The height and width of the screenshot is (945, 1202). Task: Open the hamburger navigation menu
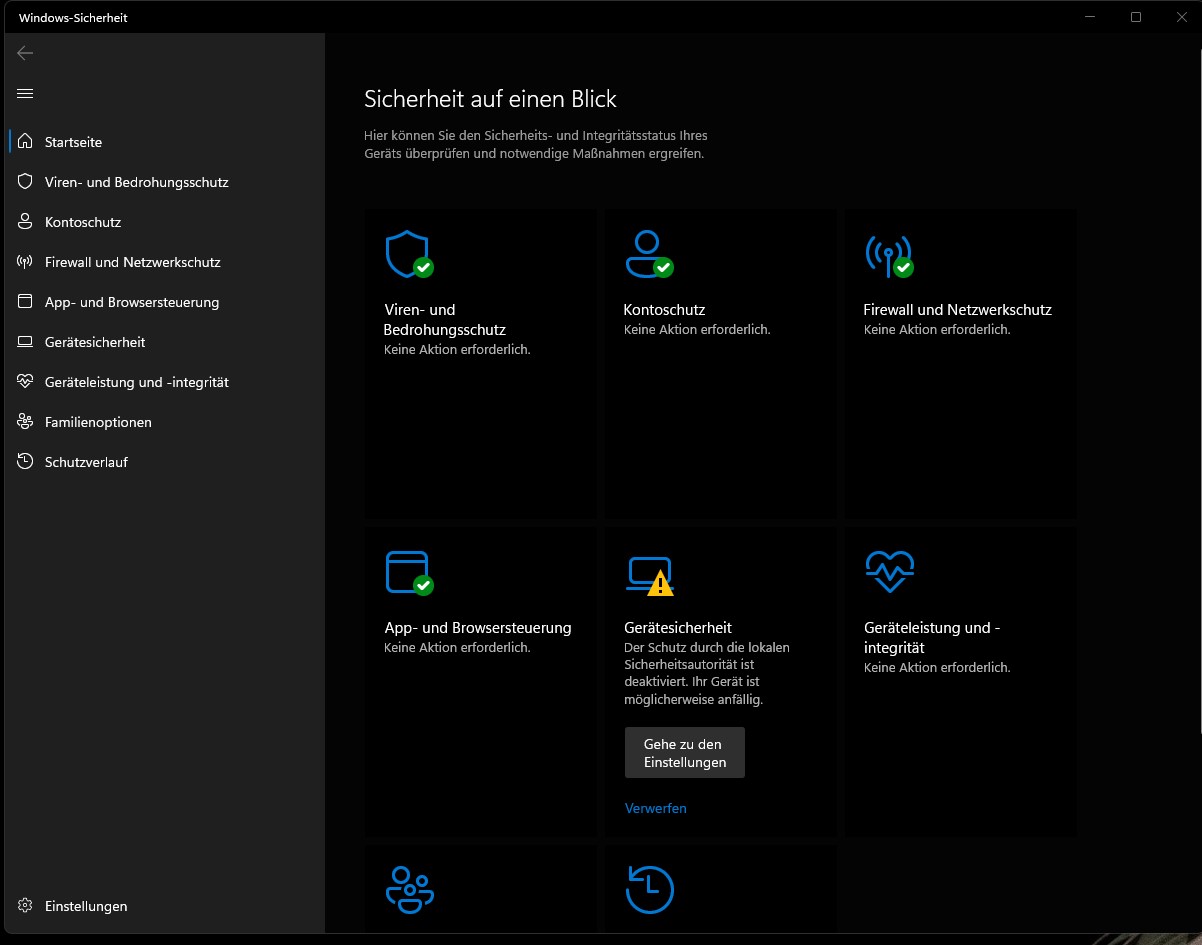25,93
